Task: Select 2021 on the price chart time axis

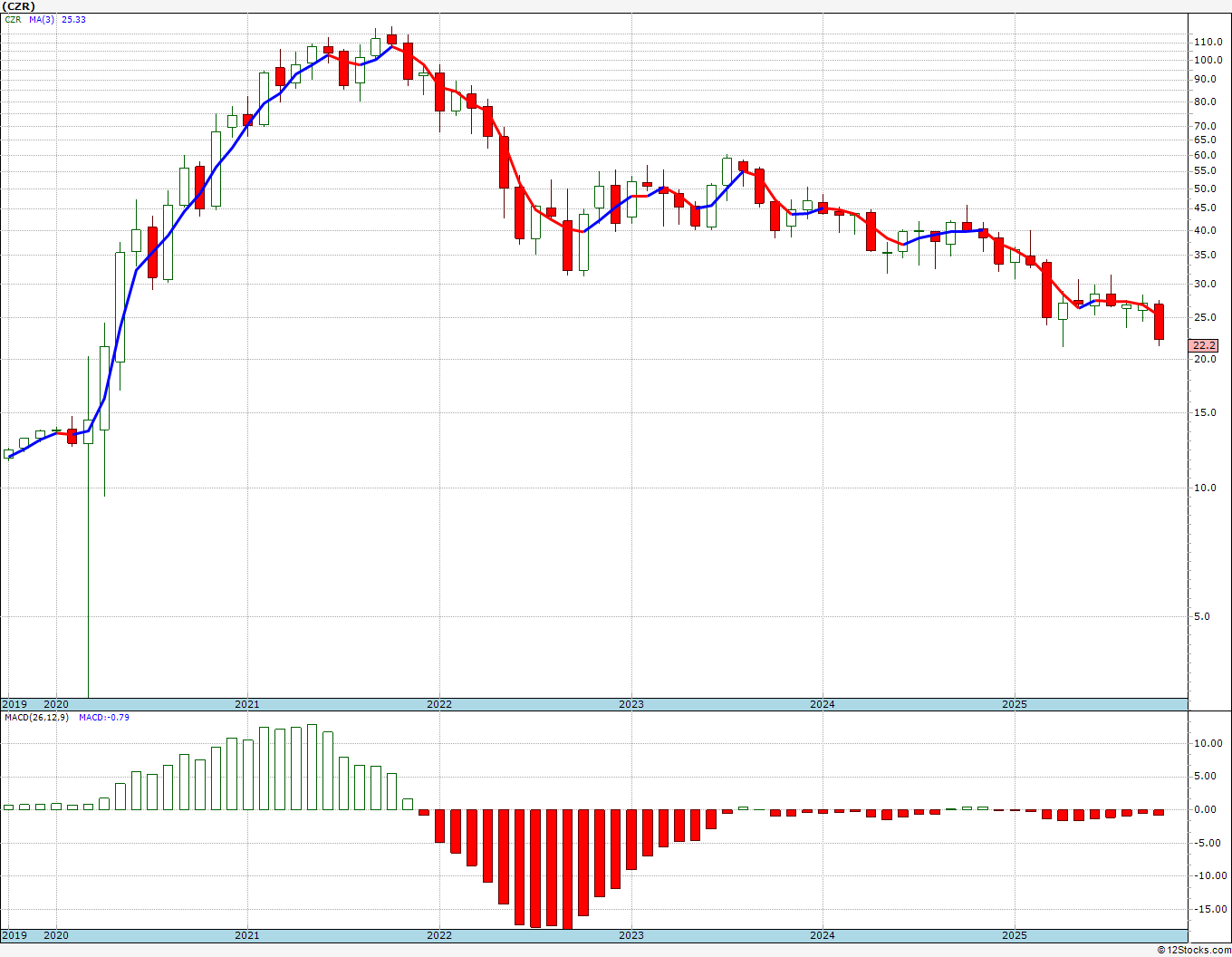Action: click(x=247, y=704)
